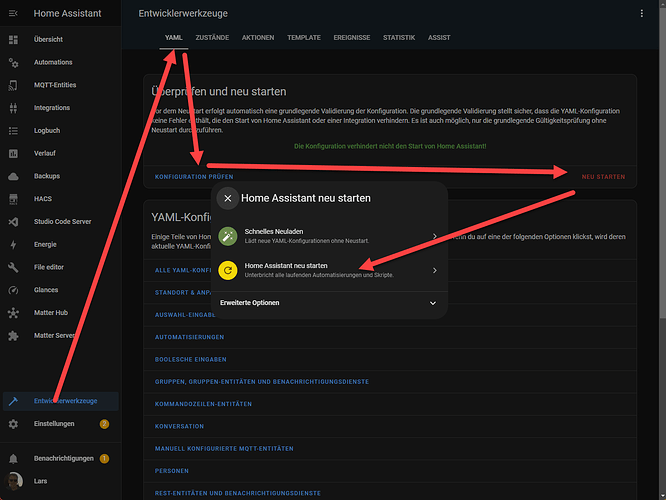Expand Erweiterte Optionen section
Viewport: 666px width, 500px height.
pyautogui.click(x=433, y=302)
